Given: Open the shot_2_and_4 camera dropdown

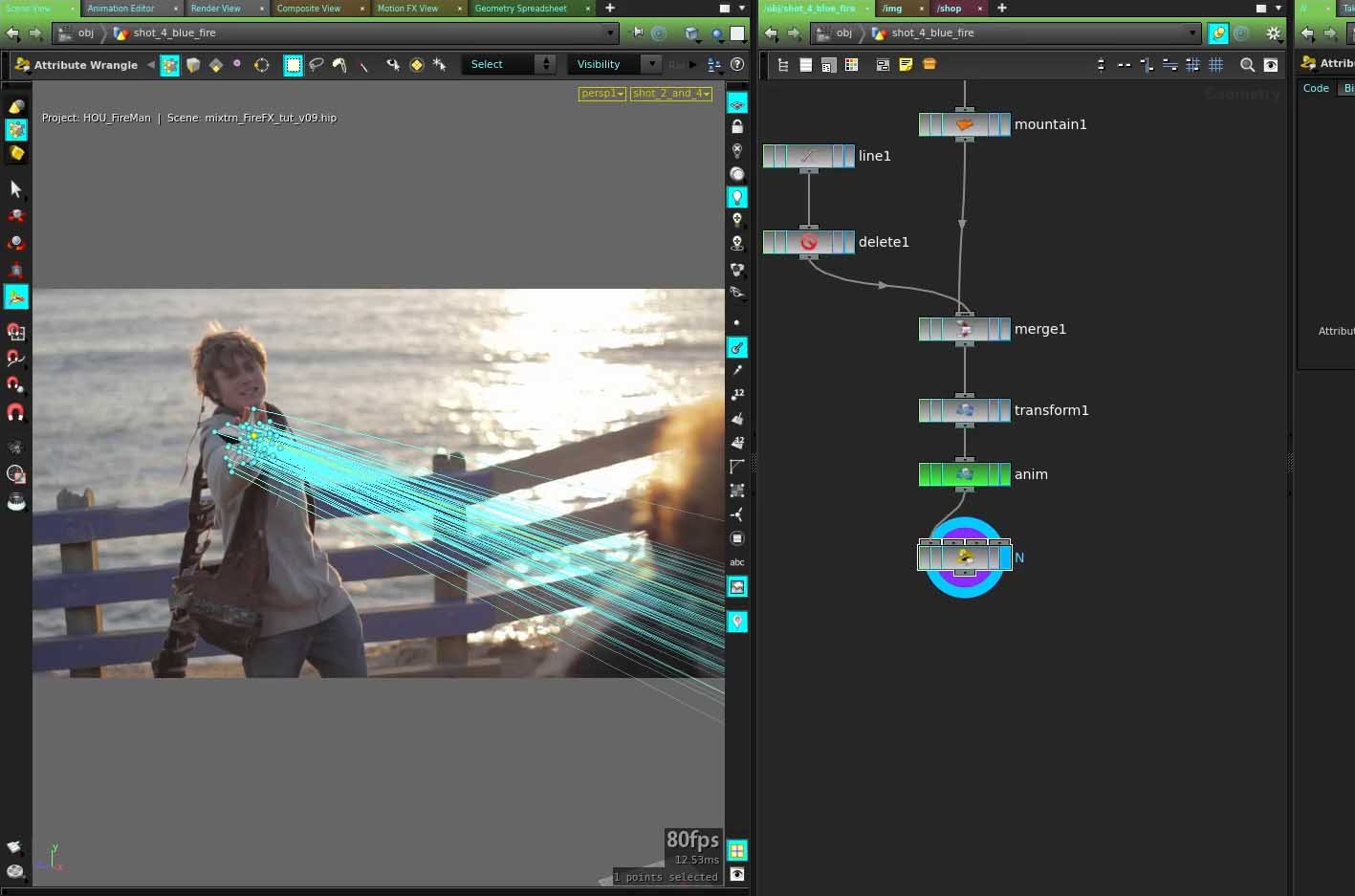Looking at the screenshot, I should (671, 94).
